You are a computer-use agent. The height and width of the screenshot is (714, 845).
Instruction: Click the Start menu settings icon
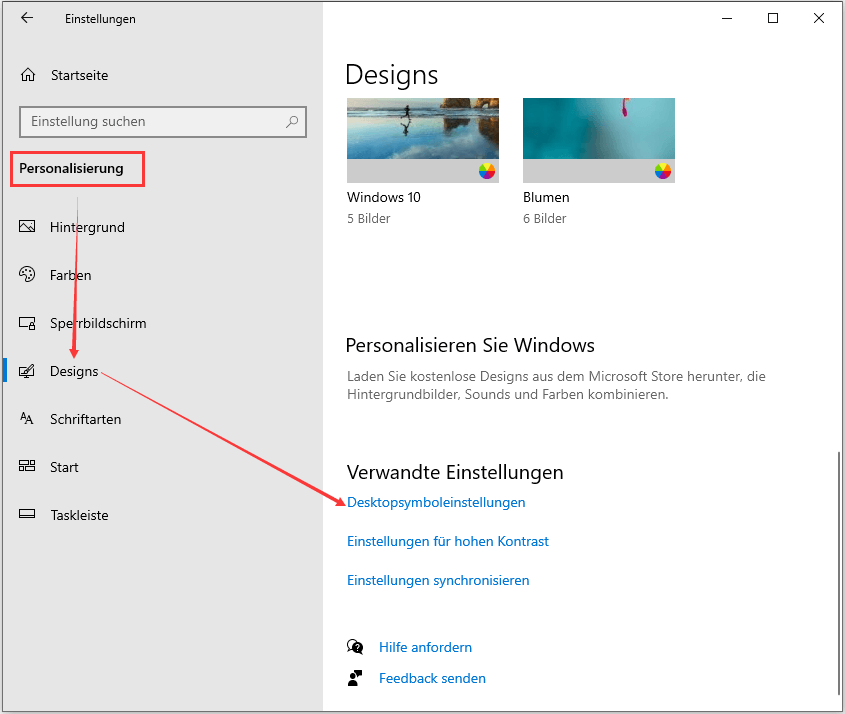26,467
